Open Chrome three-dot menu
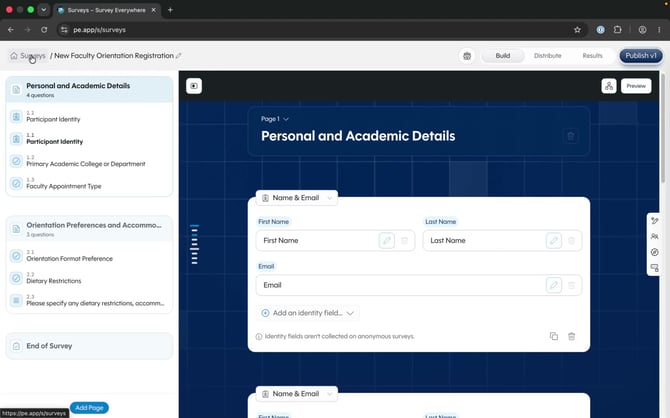 659,30
